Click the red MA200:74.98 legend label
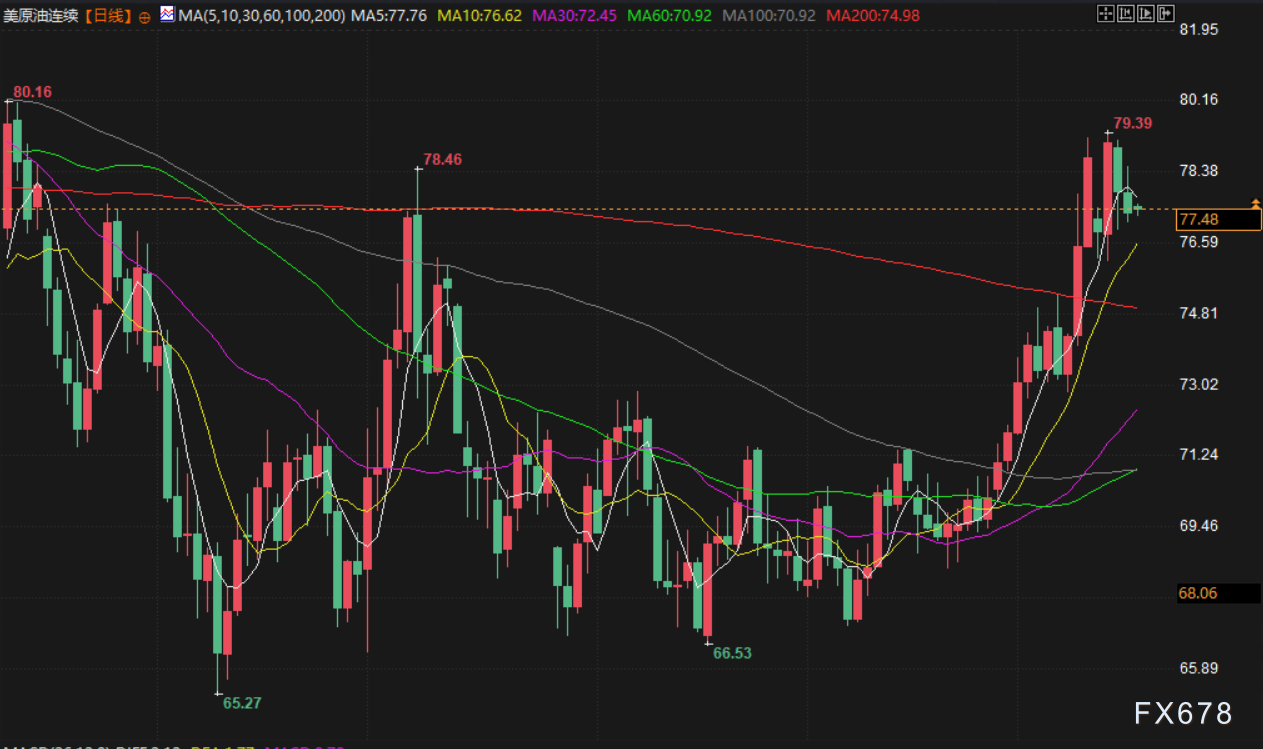The height and width of the screenshot is (749, 1263). (x=872, y=16)
